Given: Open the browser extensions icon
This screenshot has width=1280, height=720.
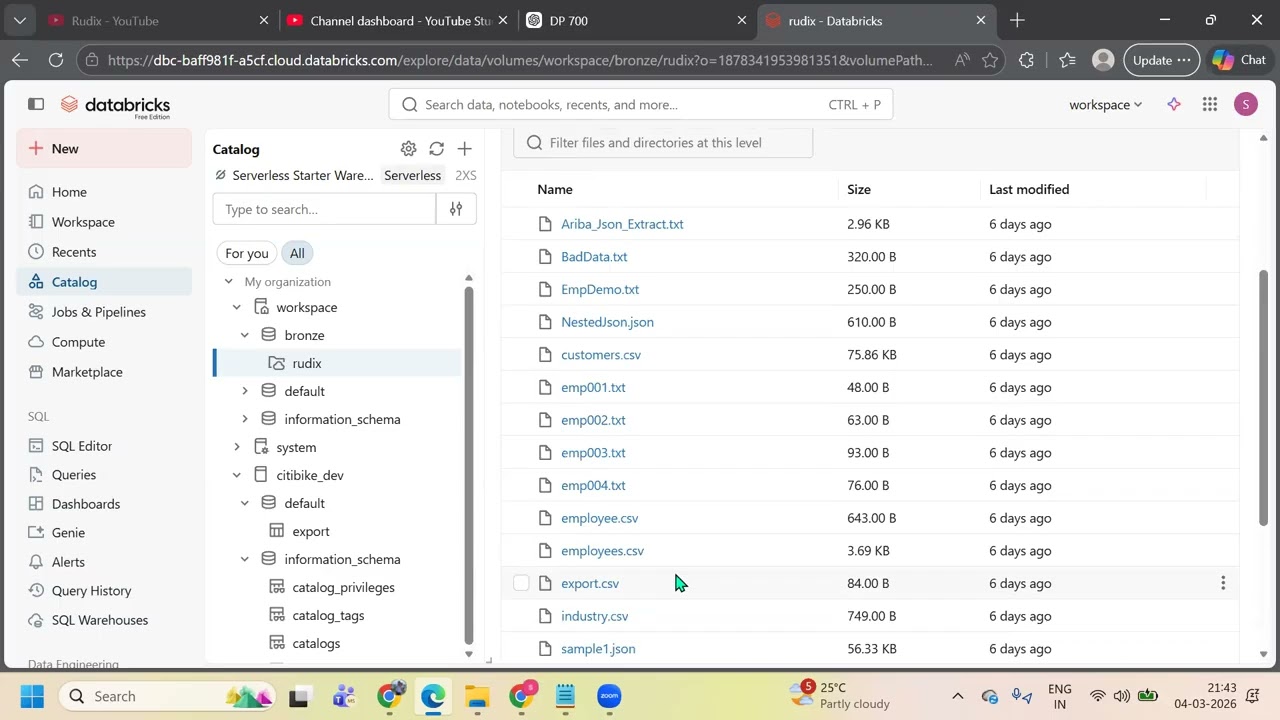Looking at the screenshot, I should click(1026, 60).
